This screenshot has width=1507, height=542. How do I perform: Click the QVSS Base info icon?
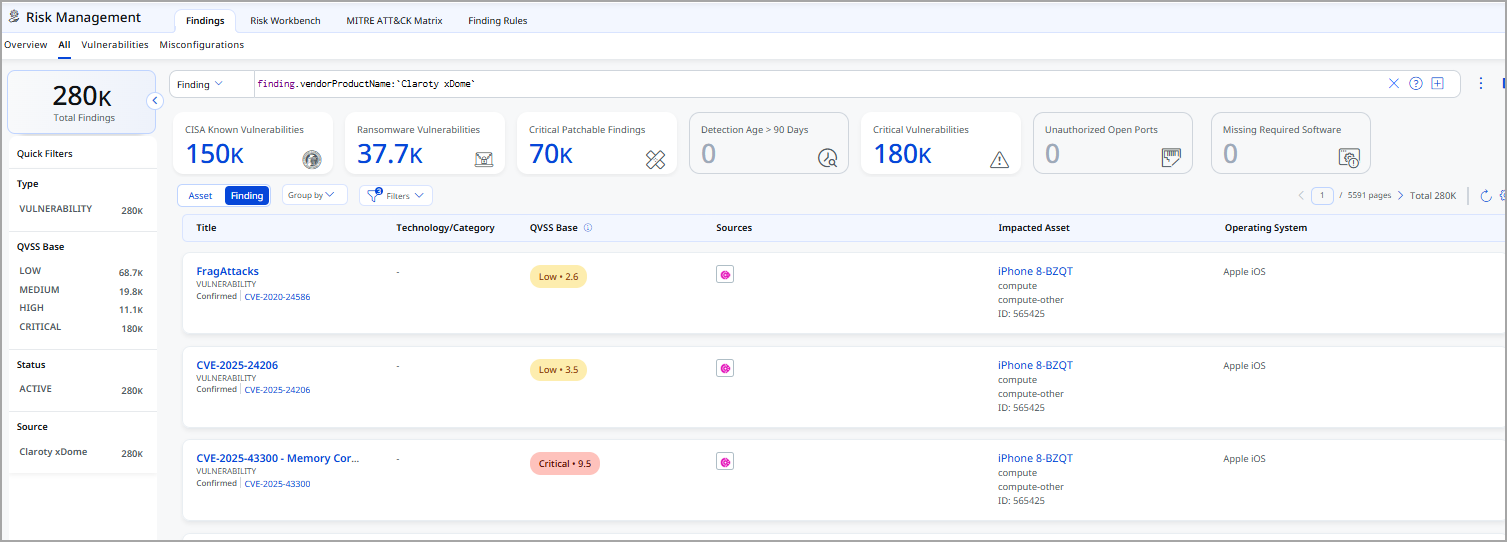coord(588,228)
